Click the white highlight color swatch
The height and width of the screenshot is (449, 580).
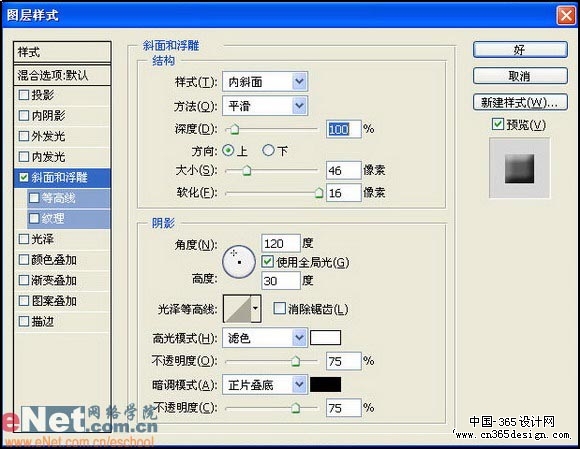point(326,338)
